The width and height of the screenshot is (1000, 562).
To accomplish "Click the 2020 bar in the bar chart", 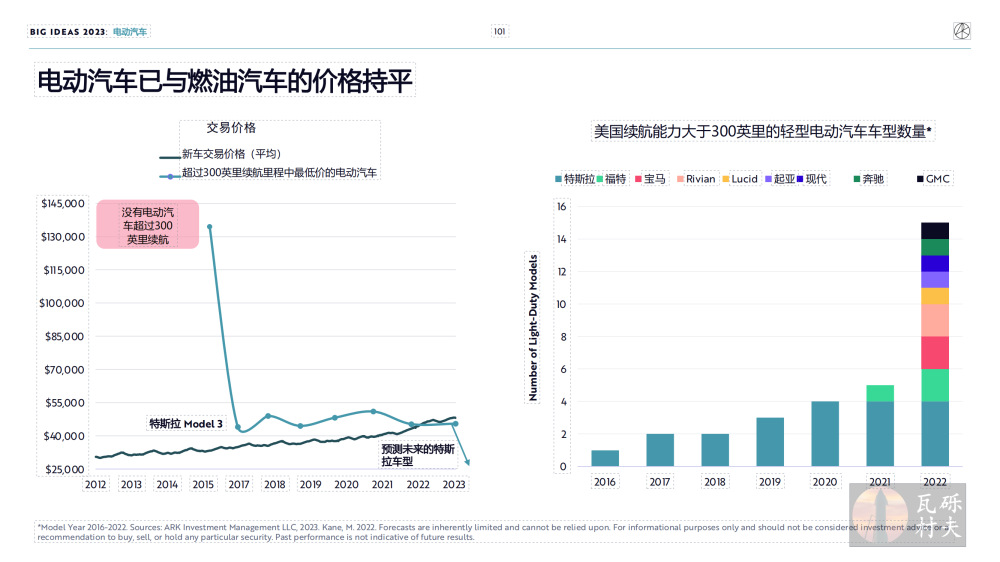I will 825,434.
